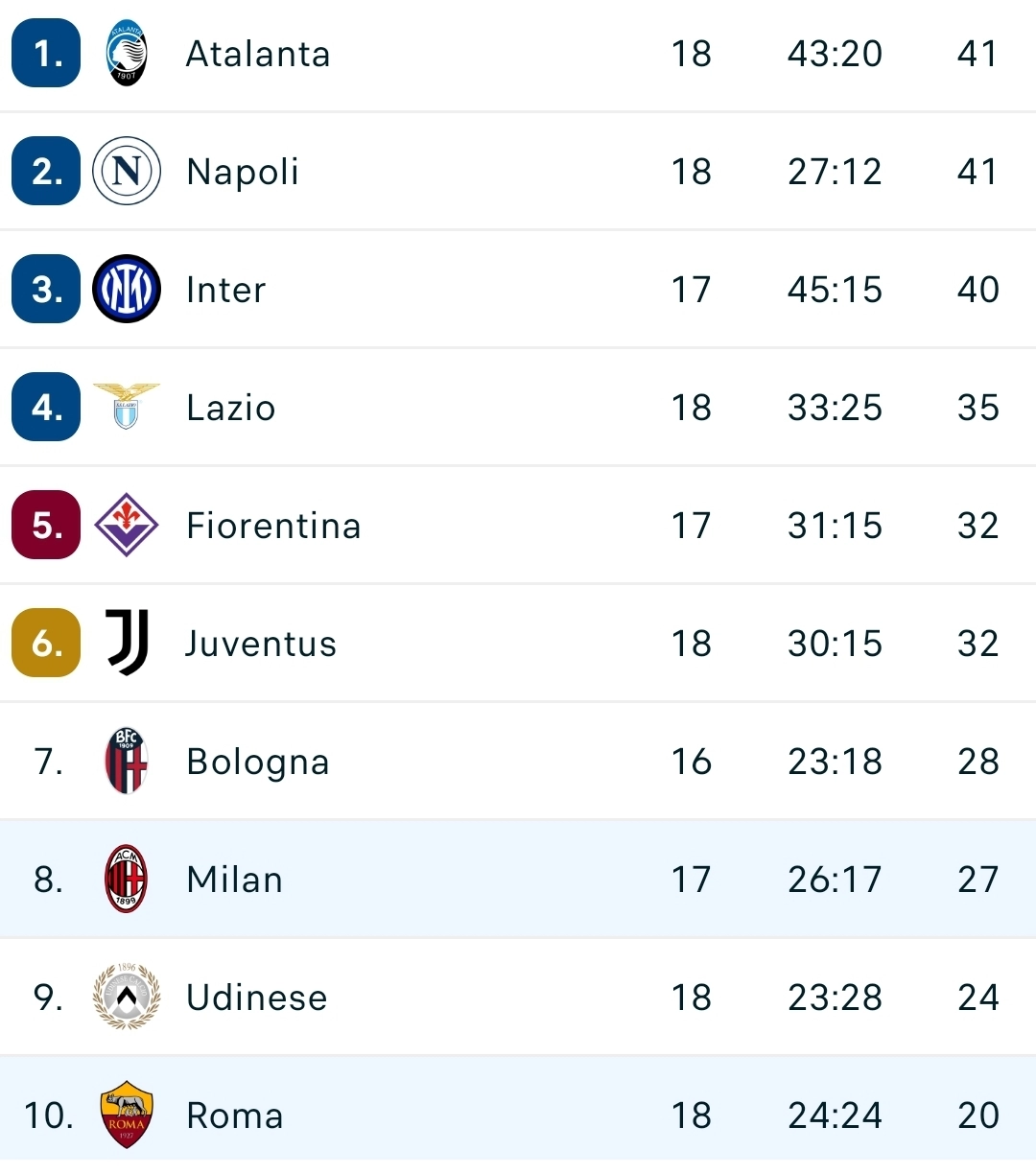Image resolution: width=1036 pixels, height=1174 pixels.
Task: Click the Atalanta club crest
Action: point(126,54)
